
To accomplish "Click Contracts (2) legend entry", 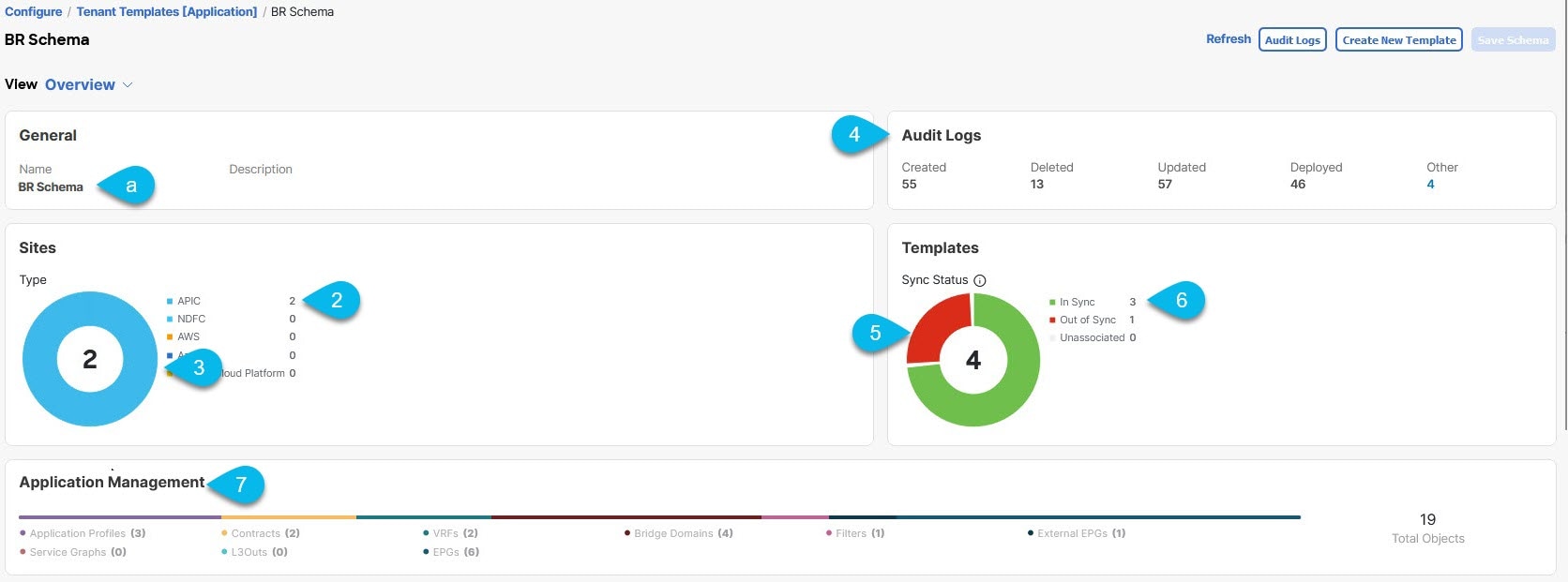I will tap(261, 533).
